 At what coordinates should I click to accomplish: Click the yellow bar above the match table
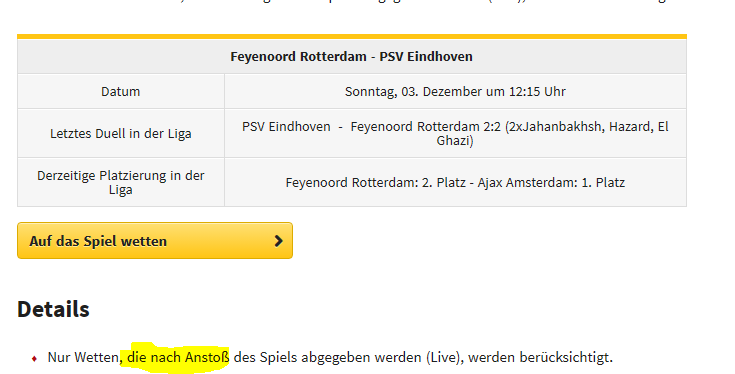(x=352, y=37)
